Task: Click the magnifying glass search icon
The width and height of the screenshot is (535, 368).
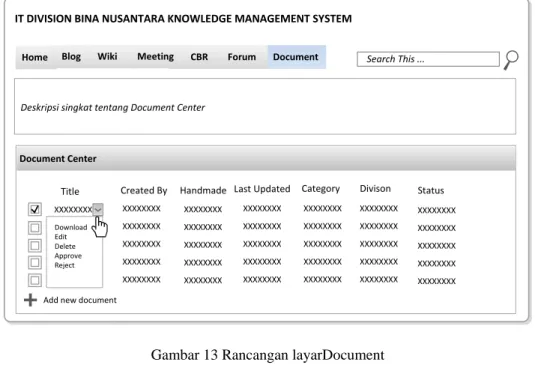Action: coord(511,60)
